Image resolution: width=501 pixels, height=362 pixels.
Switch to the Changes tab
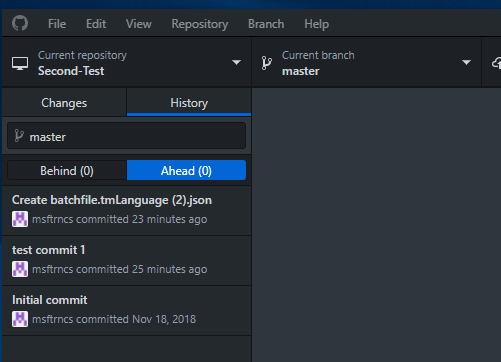point(64,103)
